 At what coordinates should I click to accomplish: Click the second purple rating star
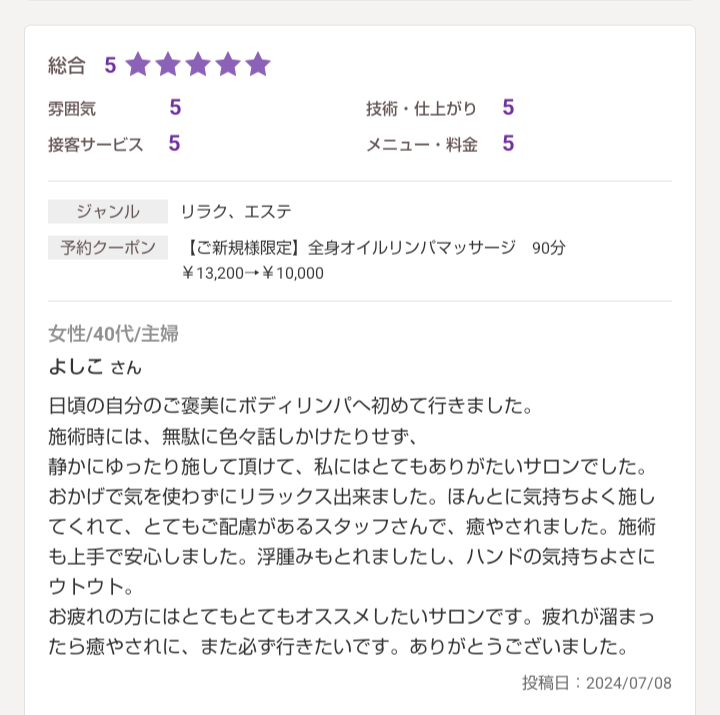point(168,64)
